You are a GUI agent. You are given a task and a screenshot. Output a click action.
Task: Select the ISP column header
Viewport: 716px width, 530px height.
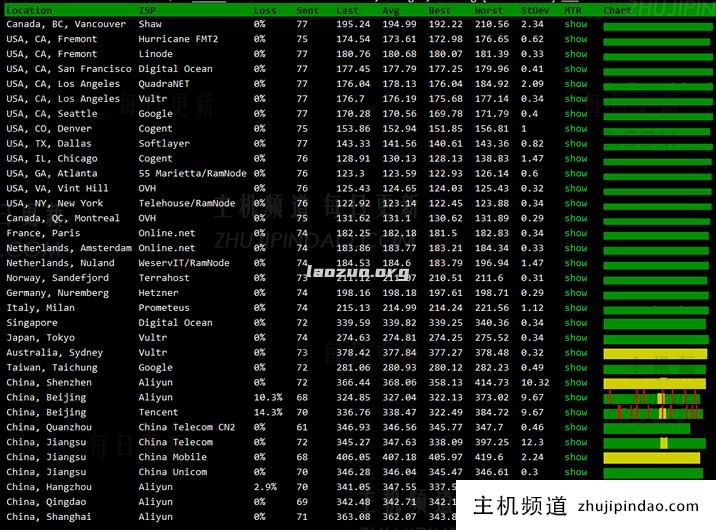click(147, 10)
